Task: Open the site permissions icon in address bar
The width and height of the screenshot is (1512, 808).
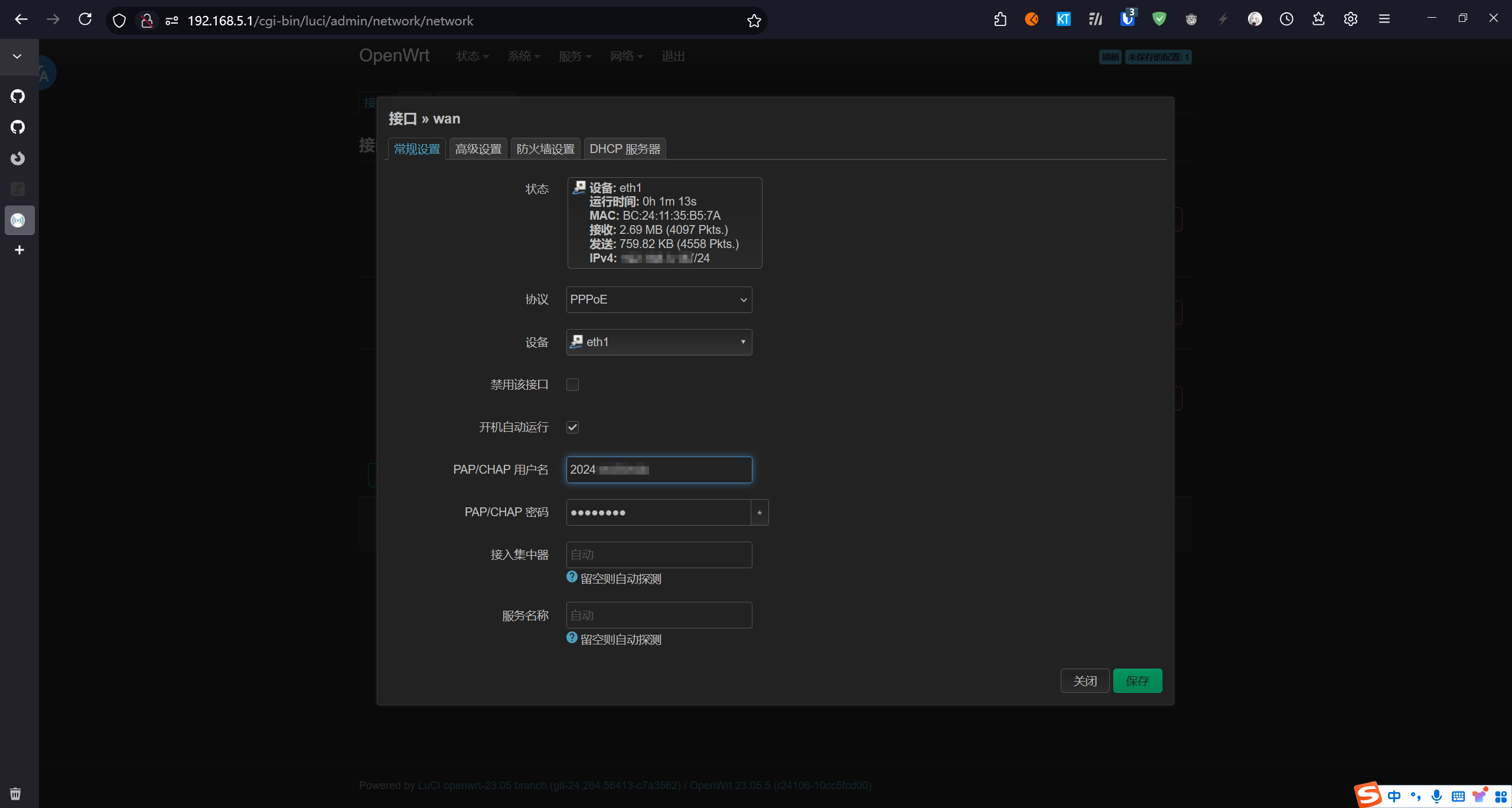Action: (x=172, y=21)
